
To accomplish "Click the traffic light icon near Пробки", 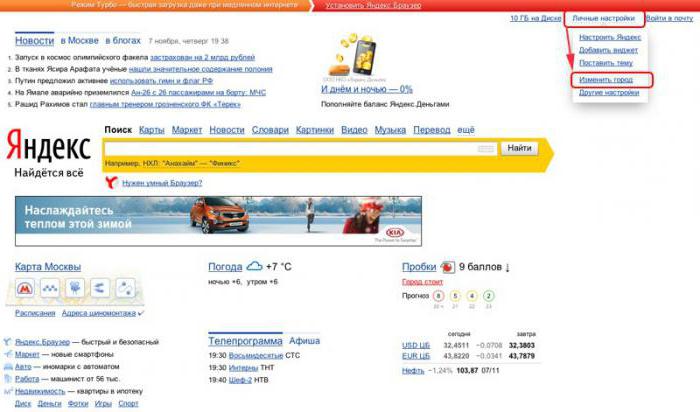I will (447, 267).
